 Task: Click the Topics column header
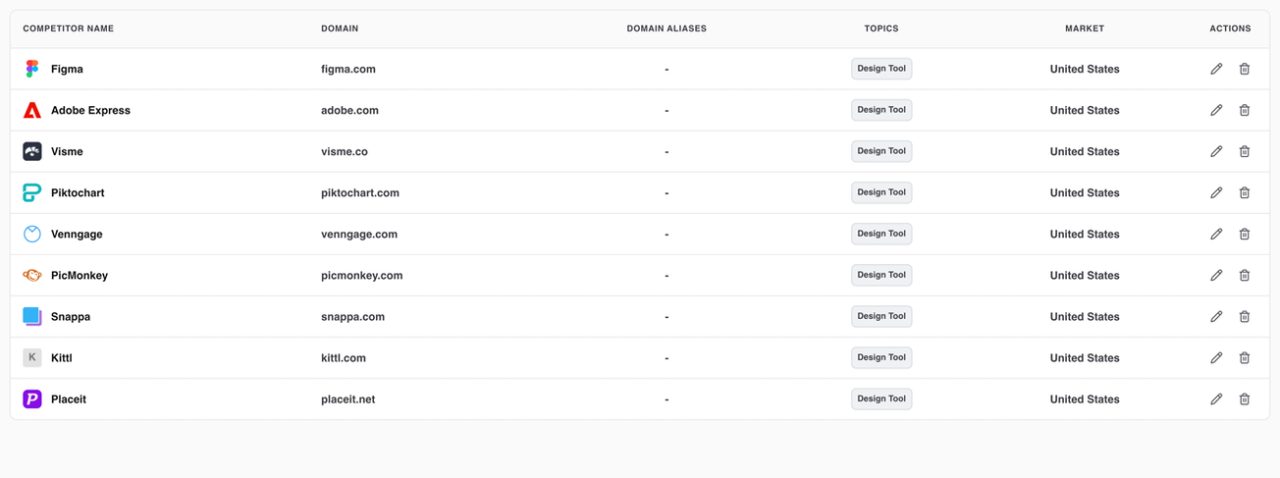tap(882, 29)
